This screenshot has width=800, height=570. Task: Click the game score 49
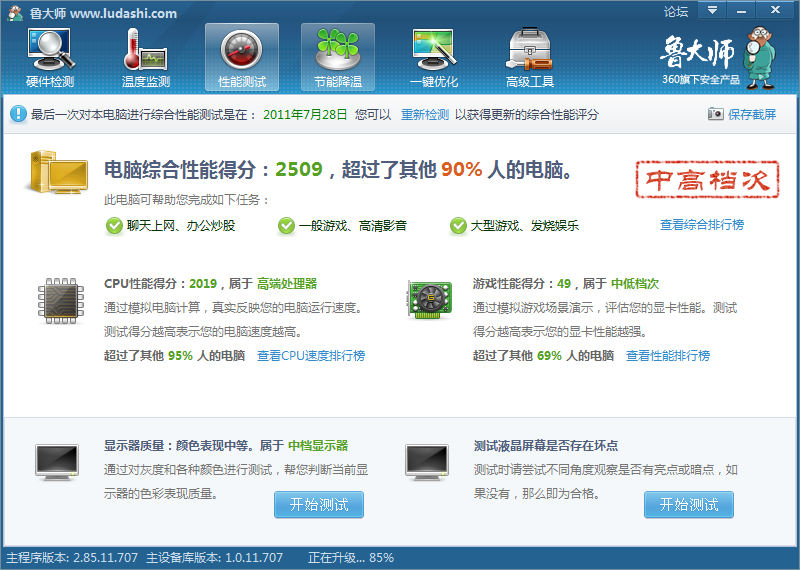[564, 284]
